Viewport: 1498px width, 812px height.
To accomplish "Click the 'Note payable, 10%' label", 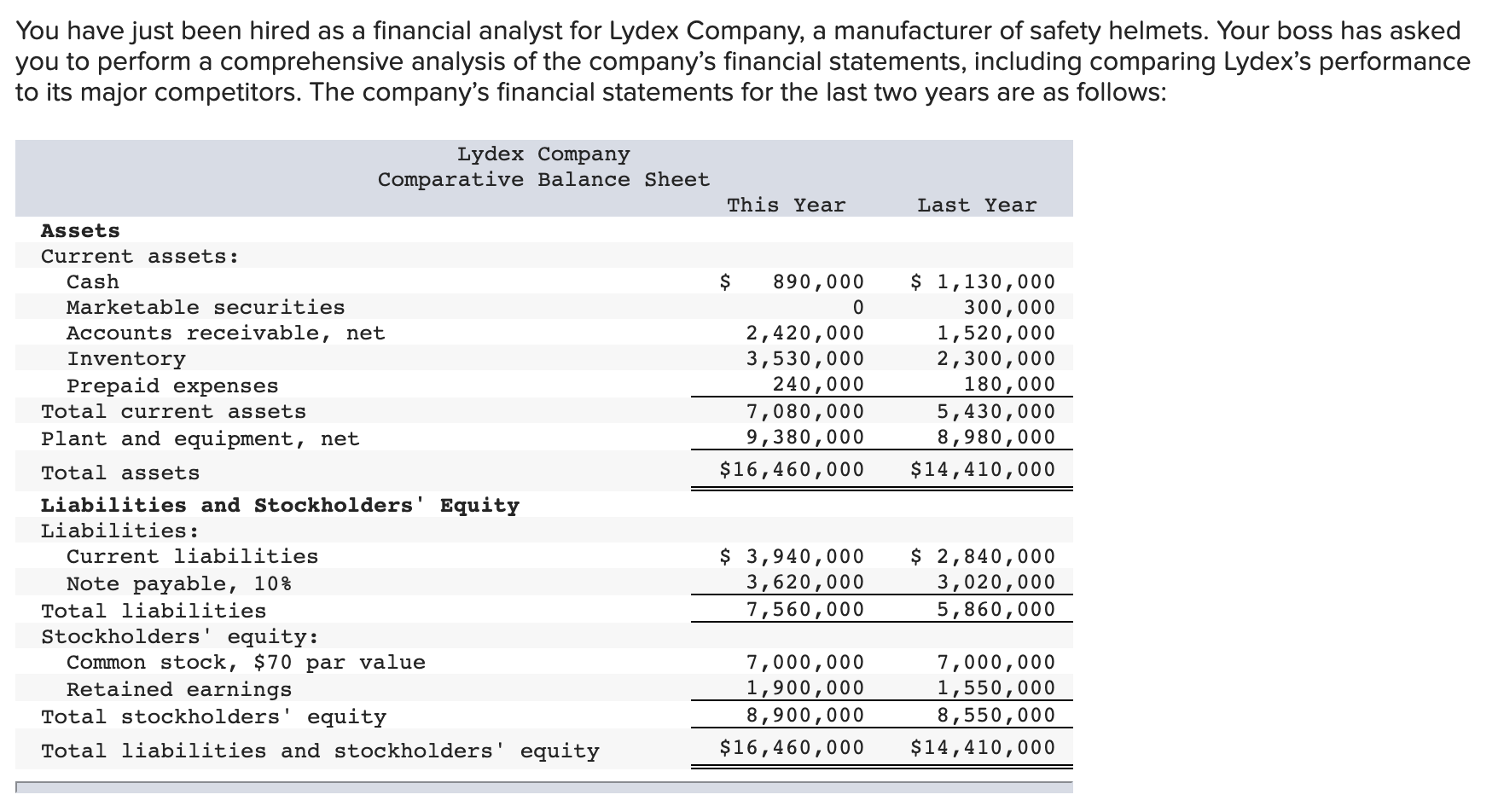I will 179,584.
